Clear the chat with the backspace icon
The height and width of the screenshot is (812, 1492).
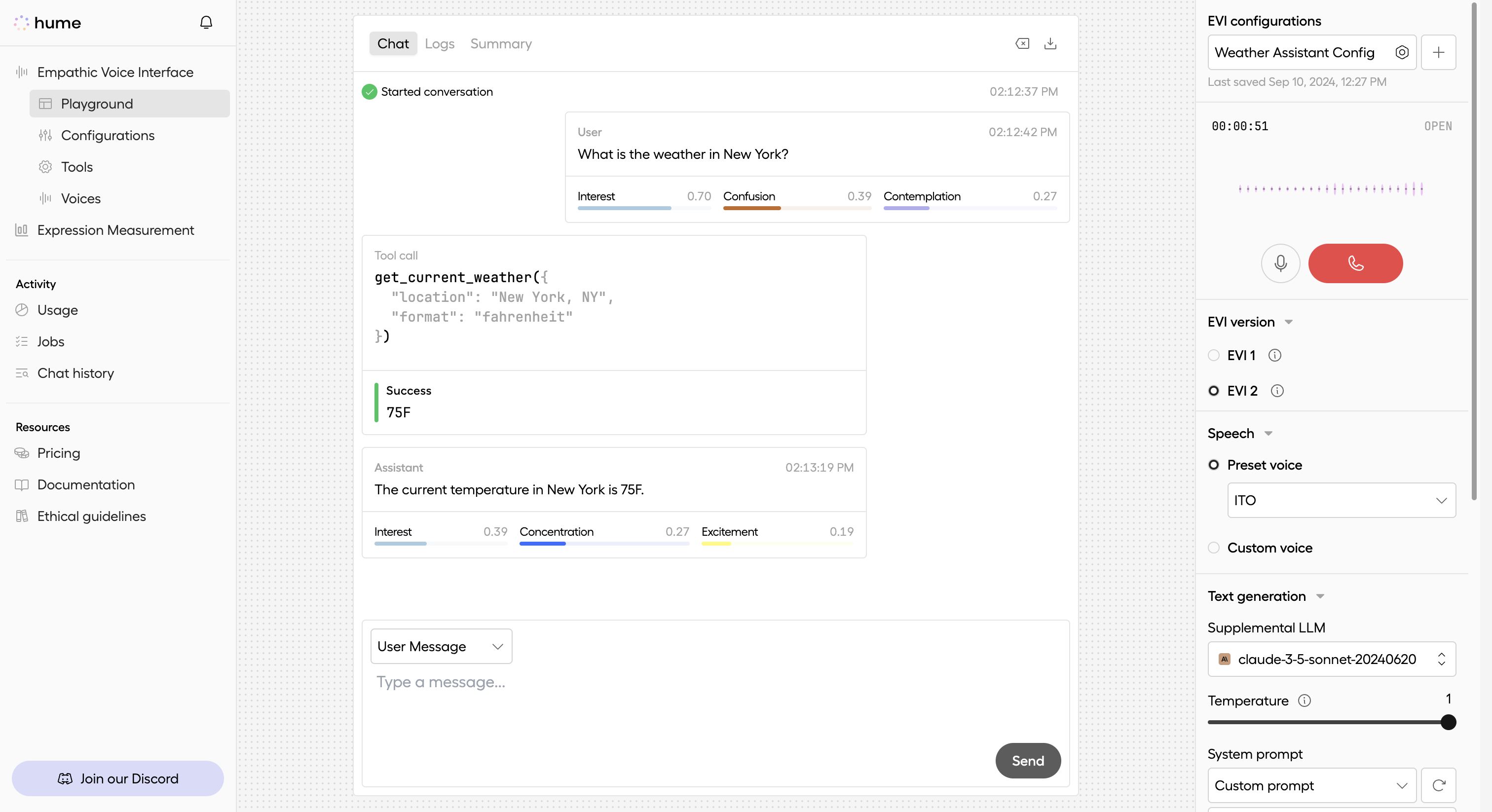coord(1022,43)
